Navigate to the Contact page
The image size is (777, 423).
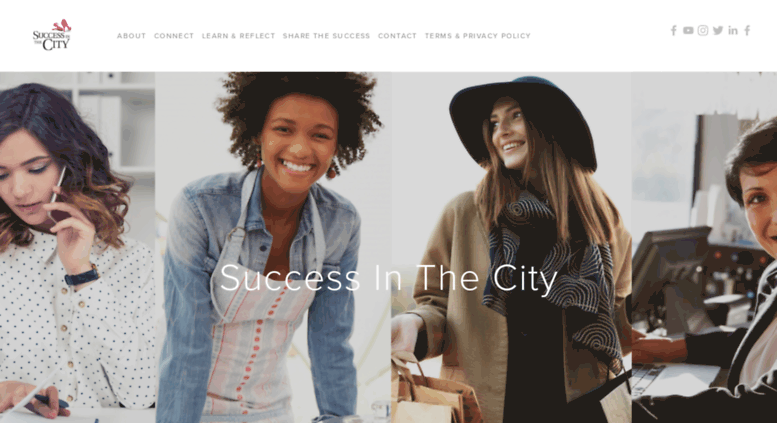pos(397,36)
